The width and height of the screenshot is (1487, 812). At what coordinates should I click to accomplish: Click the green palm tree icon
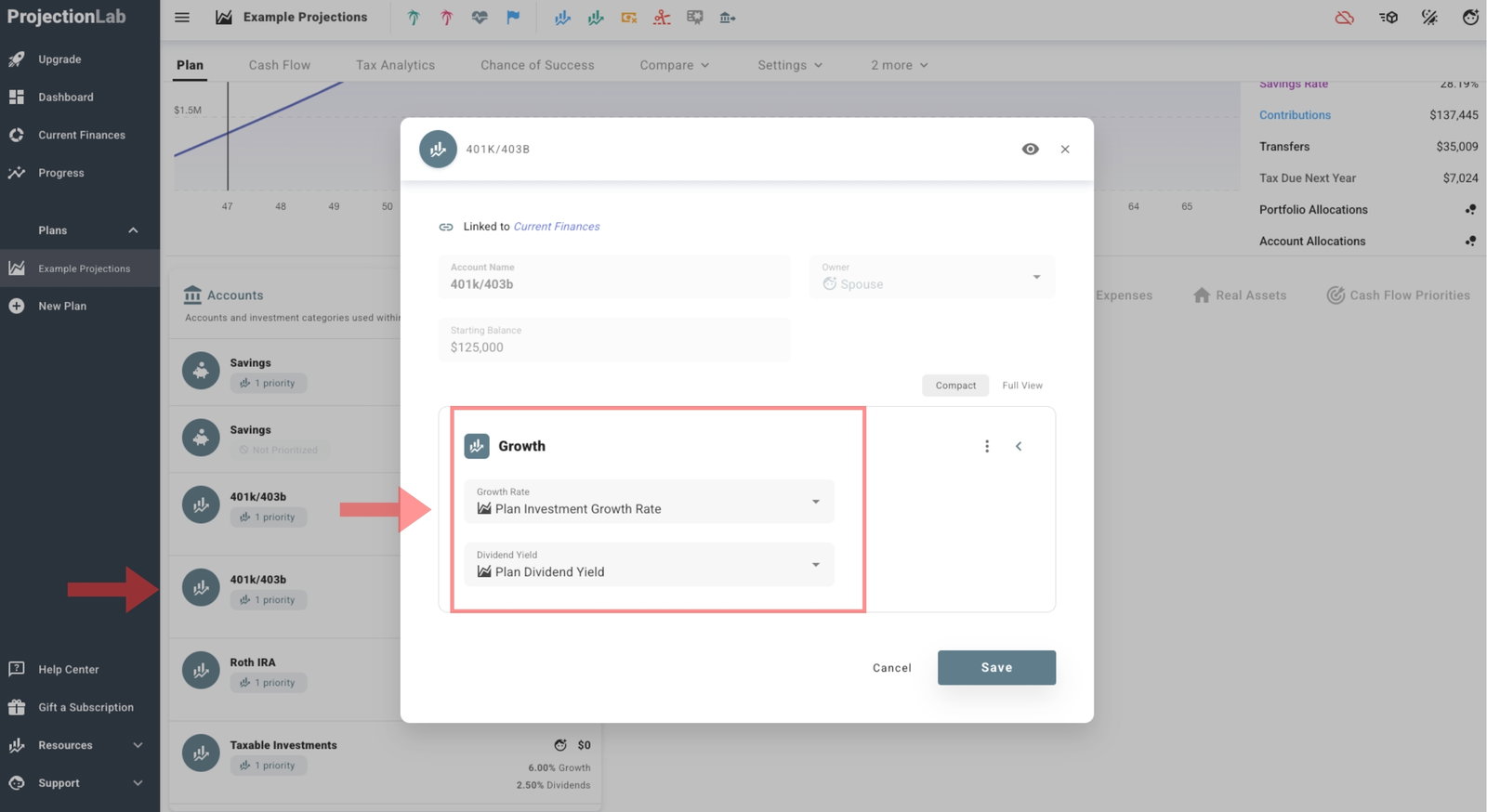coord(414,18)
